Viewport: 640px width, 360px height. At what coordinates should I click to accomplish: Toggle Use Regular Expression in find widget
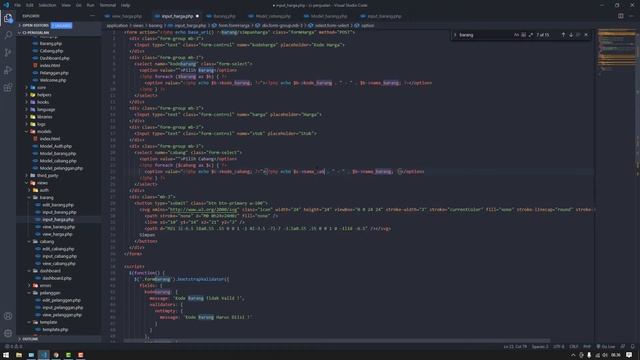[531, 35]
